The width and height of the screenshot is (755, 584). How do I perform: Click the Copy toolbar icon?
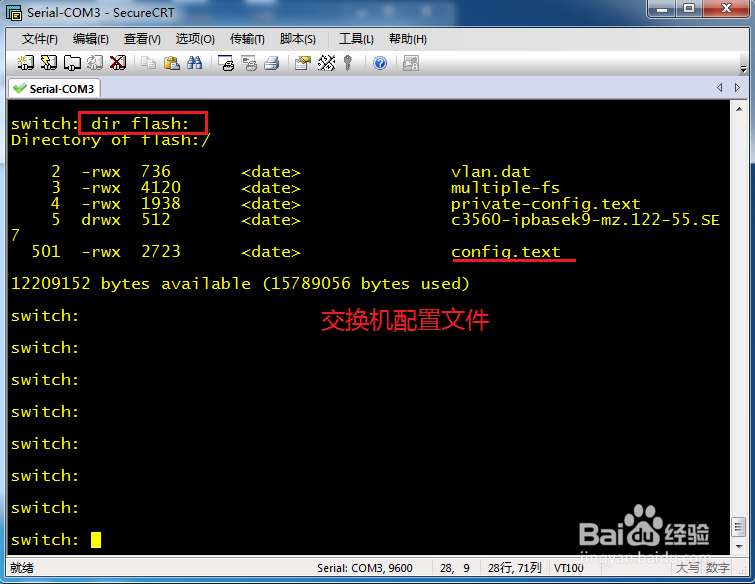click(x=148, y=63)
